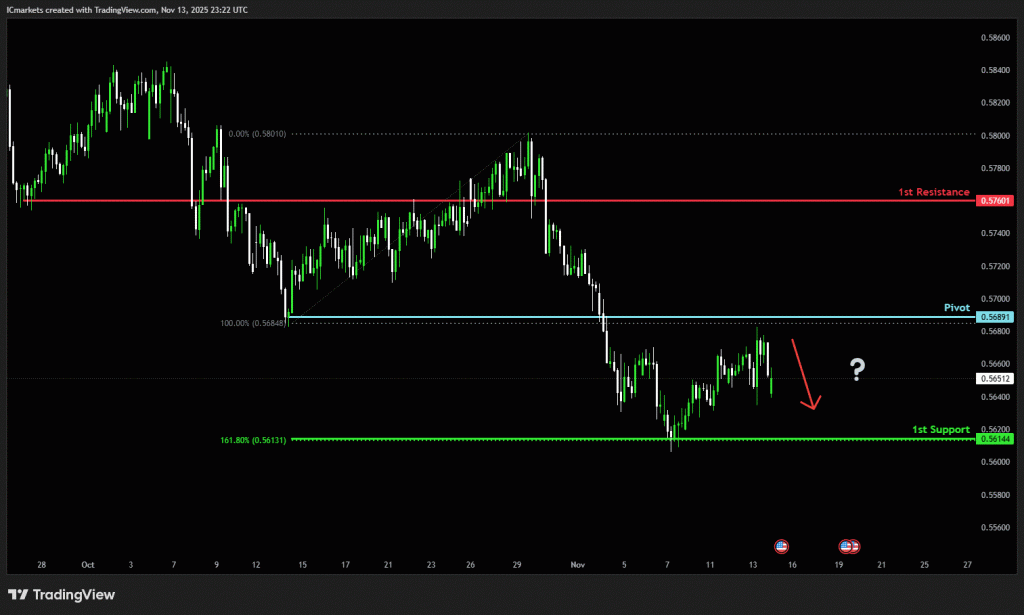Click the 0.55600 price axis label

pyautogui.click(x=996, y=527)
